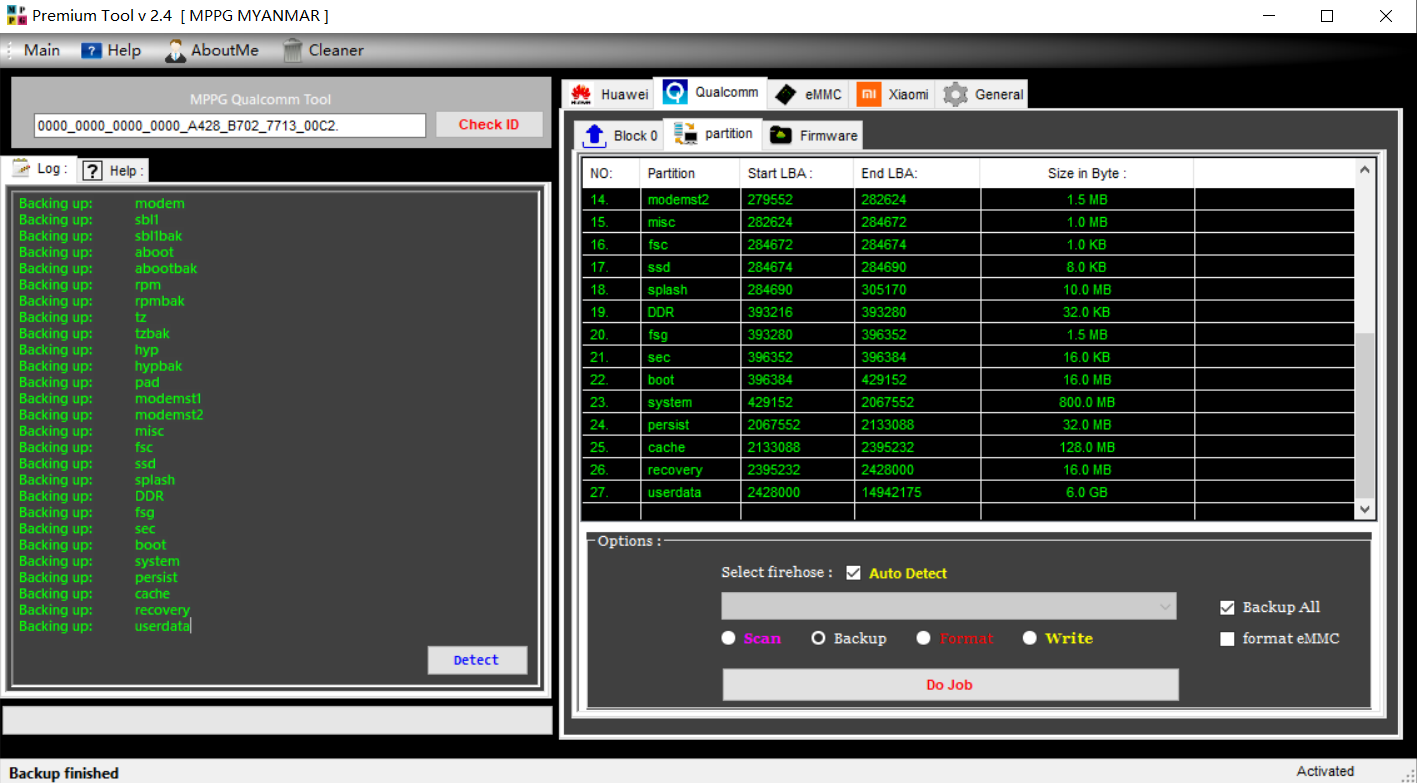1417x783 pixels.
Task: Toggle the Backup All checkbox
Action: 1227,607
